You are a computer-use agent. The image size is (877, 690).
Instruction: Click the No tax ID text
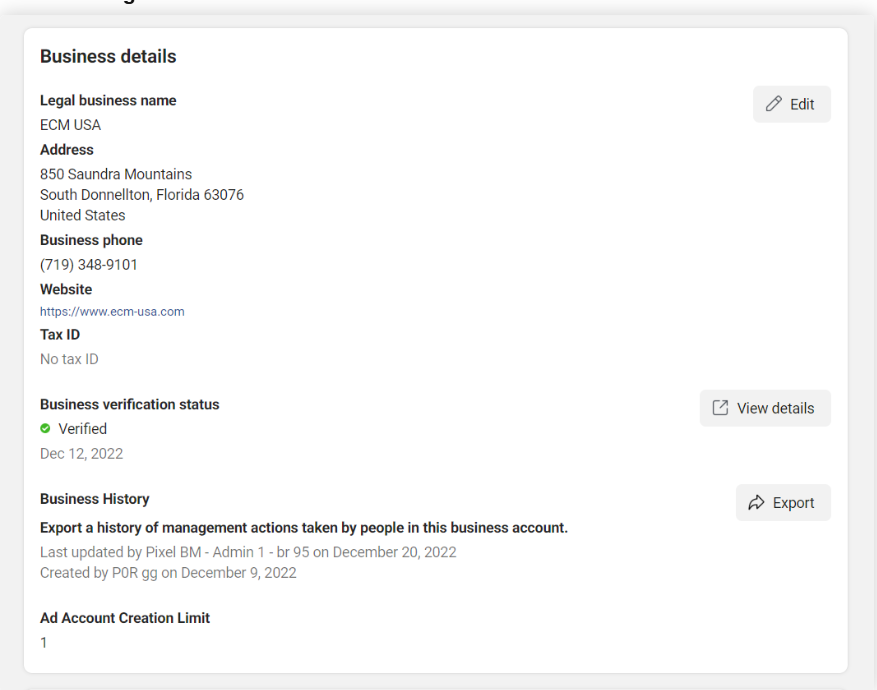point(69,359)
